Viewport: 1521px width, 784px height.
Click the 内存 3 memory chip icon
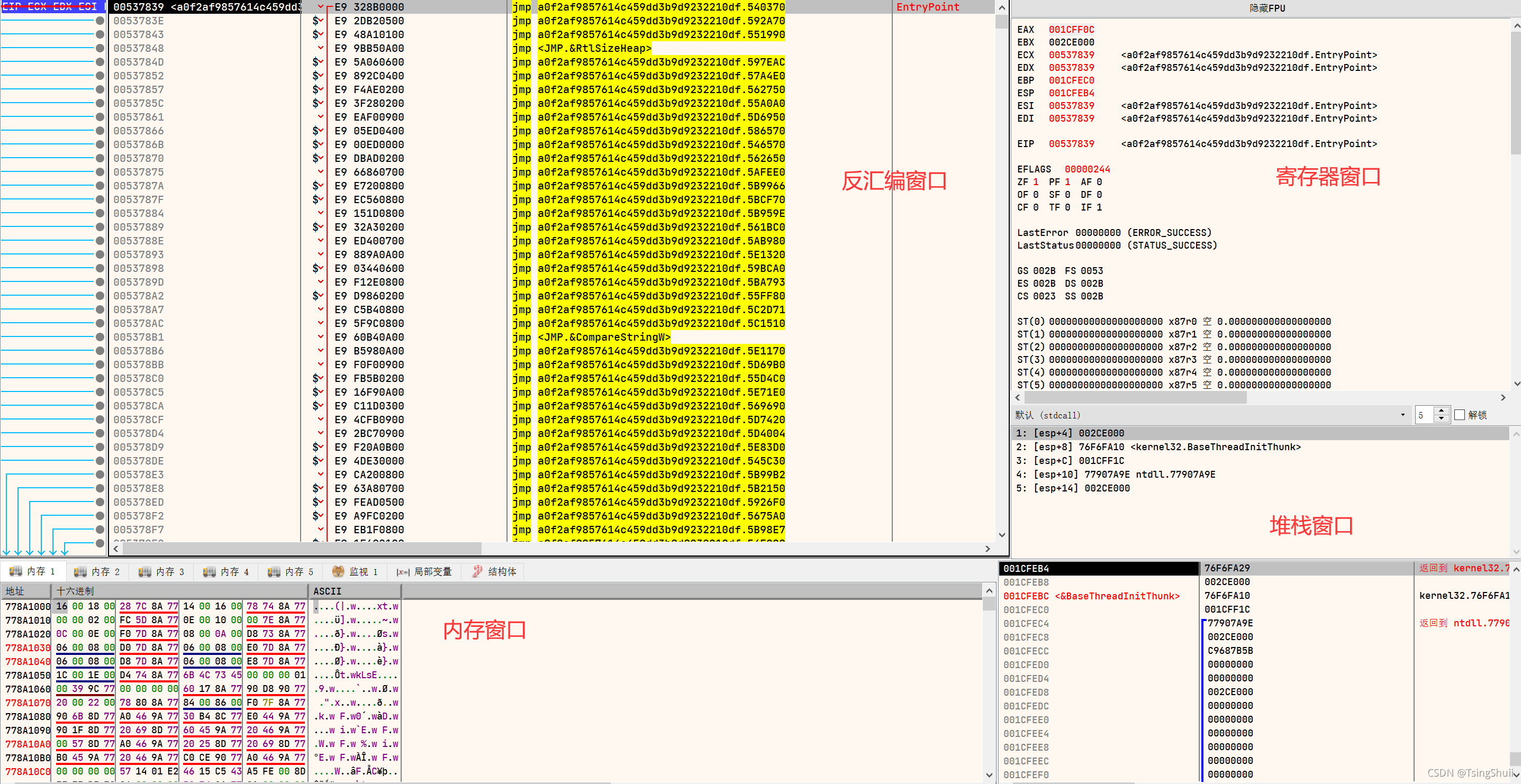[x=144, y=571]
